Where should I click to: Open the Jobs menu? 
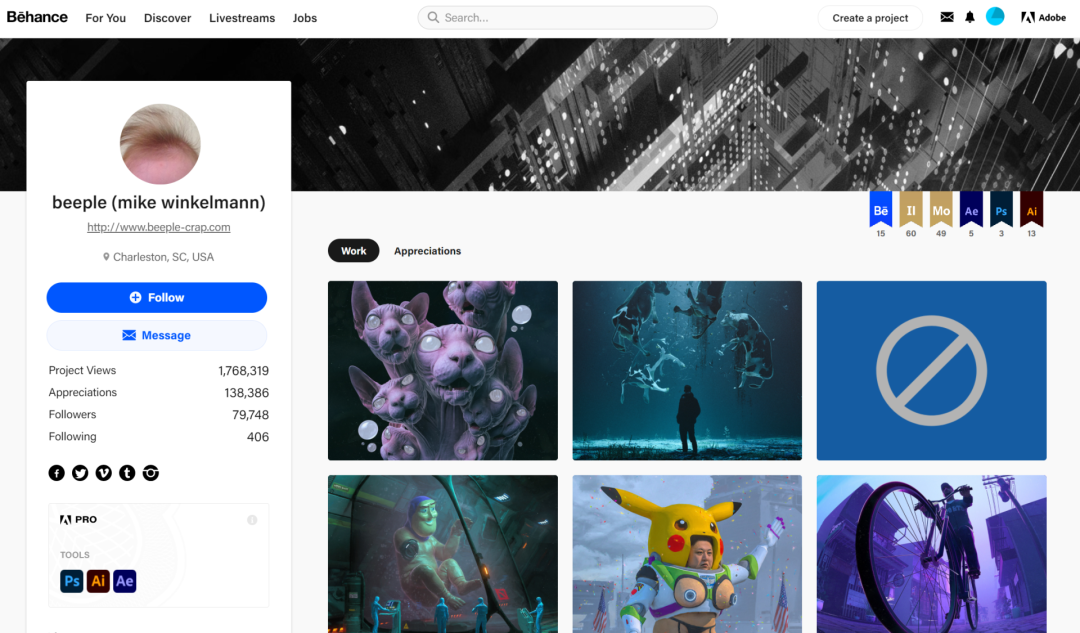pyautogui.click(x=304, y=18)
